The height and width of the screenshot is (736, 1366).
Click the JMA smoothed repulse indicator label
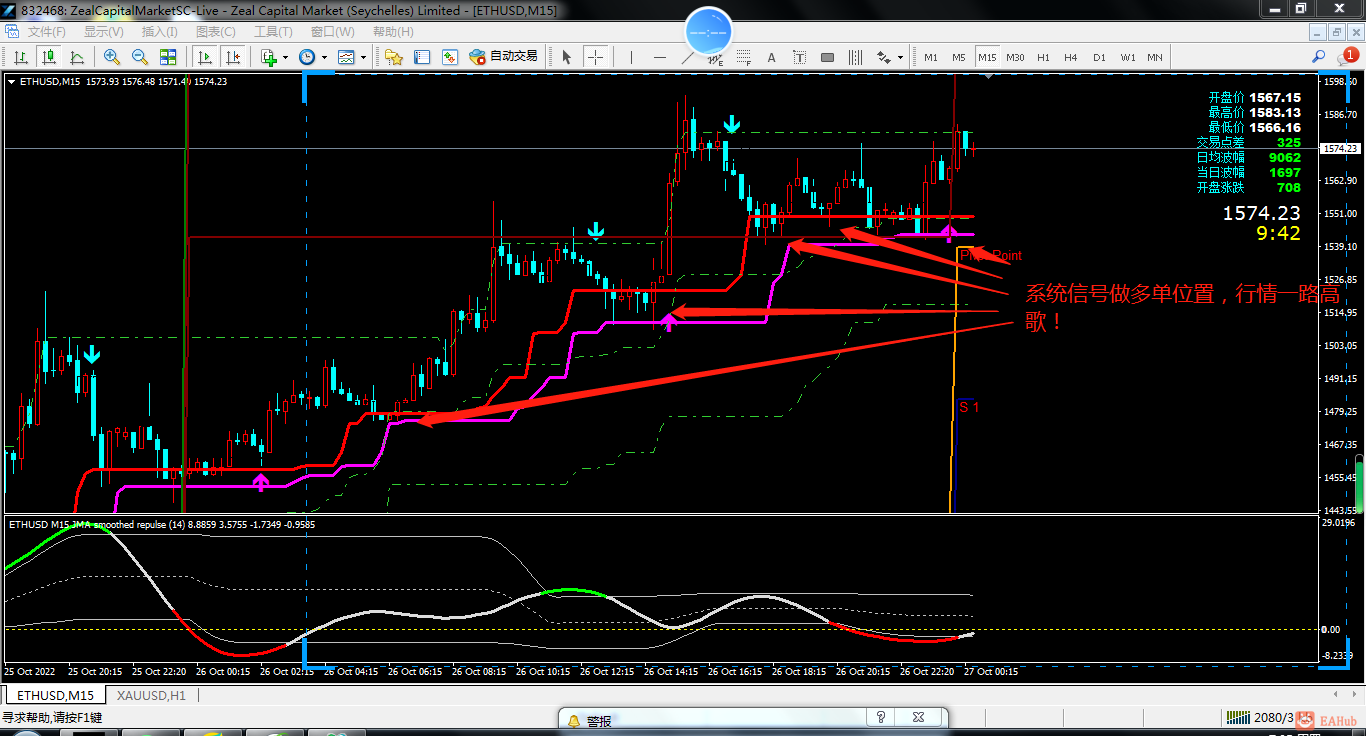click(x=162, y=524)
